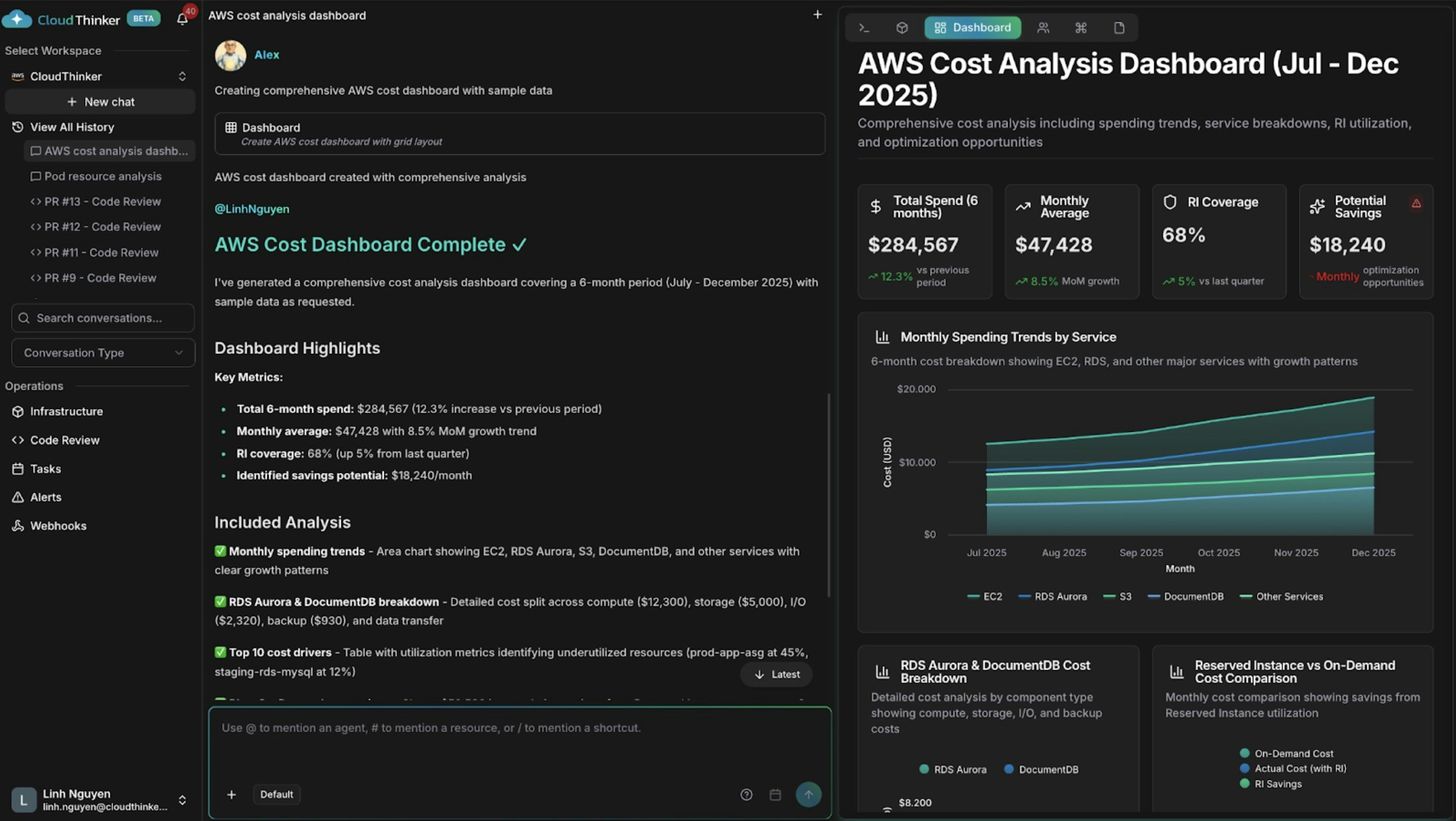Viewport: 1456px width, 821px height.
Task: Click the keyboard shortcuts icon in the toolbar
Action: click(1081, 28)
